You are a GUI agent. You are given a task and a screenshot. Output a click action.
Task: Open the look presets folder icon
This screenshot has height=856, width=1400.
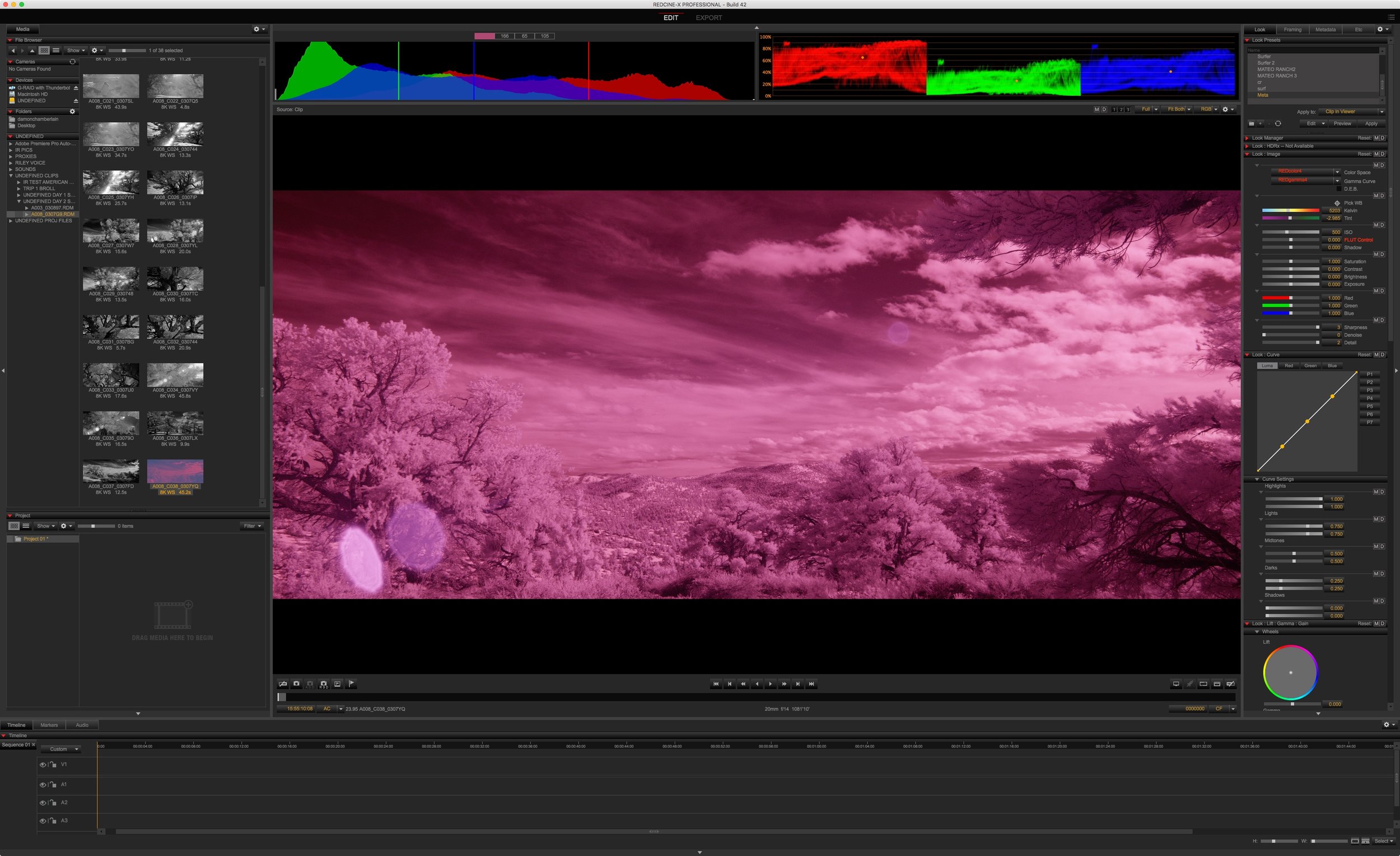[1251, 123]
